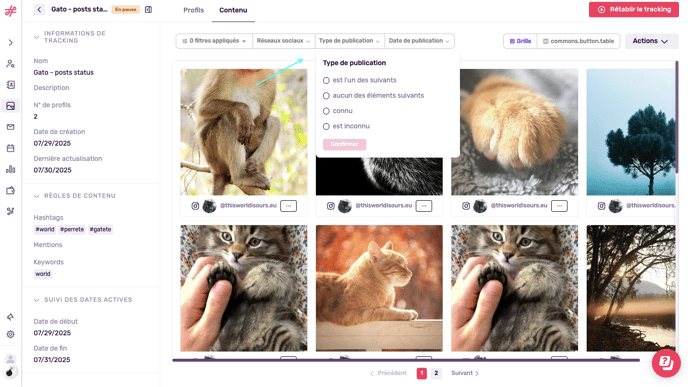The image size is (688, 387).
Task: Open the Actions dropdown menu
Action: click(x=651, y=41)
